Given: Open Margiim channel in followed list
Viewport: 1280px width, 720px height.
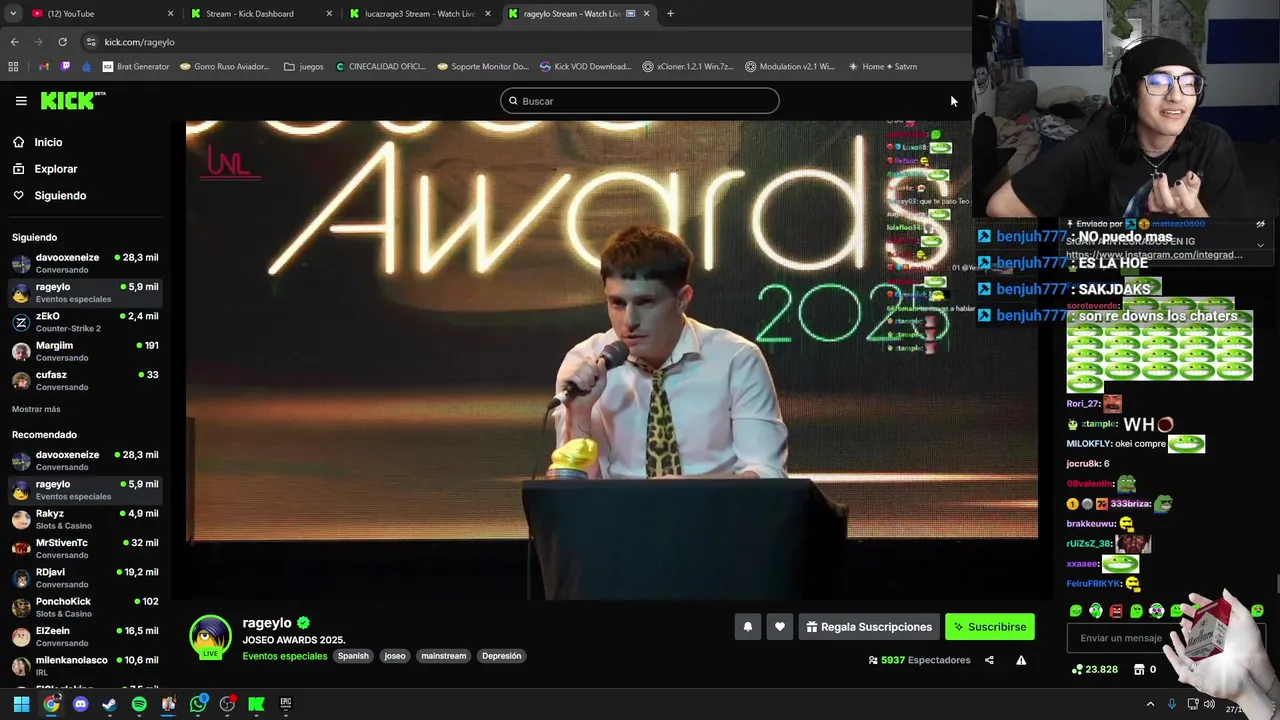Looking at the screenshot, I should coord(84,351).
